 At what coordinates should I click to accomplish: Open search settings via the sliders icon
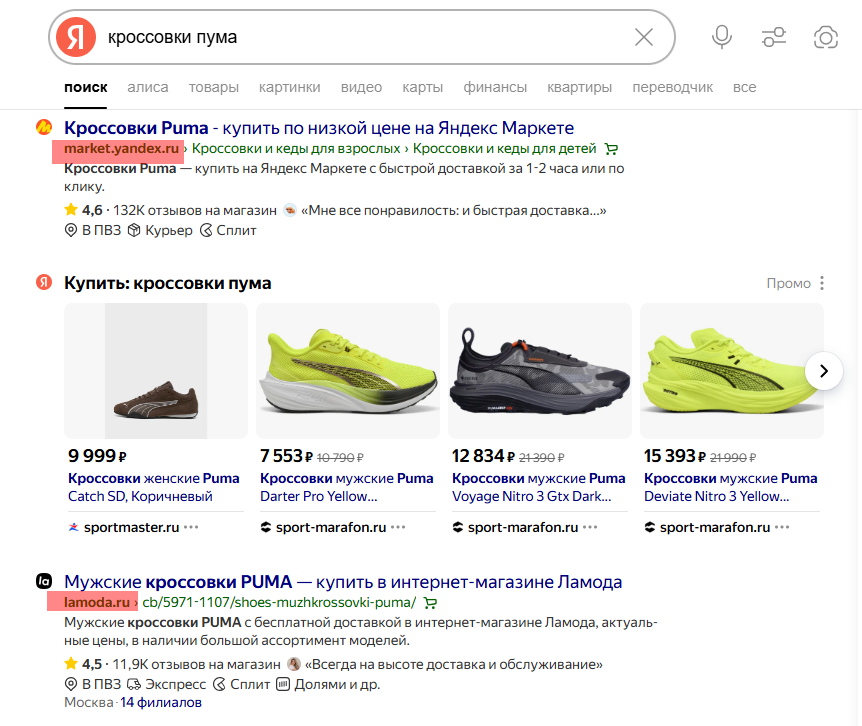click(x=773, y=37)
